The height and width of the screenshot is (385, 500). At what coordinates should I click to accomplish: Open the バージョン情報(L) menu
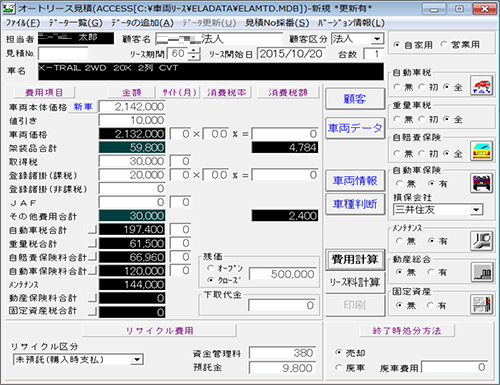click(351, 23)
